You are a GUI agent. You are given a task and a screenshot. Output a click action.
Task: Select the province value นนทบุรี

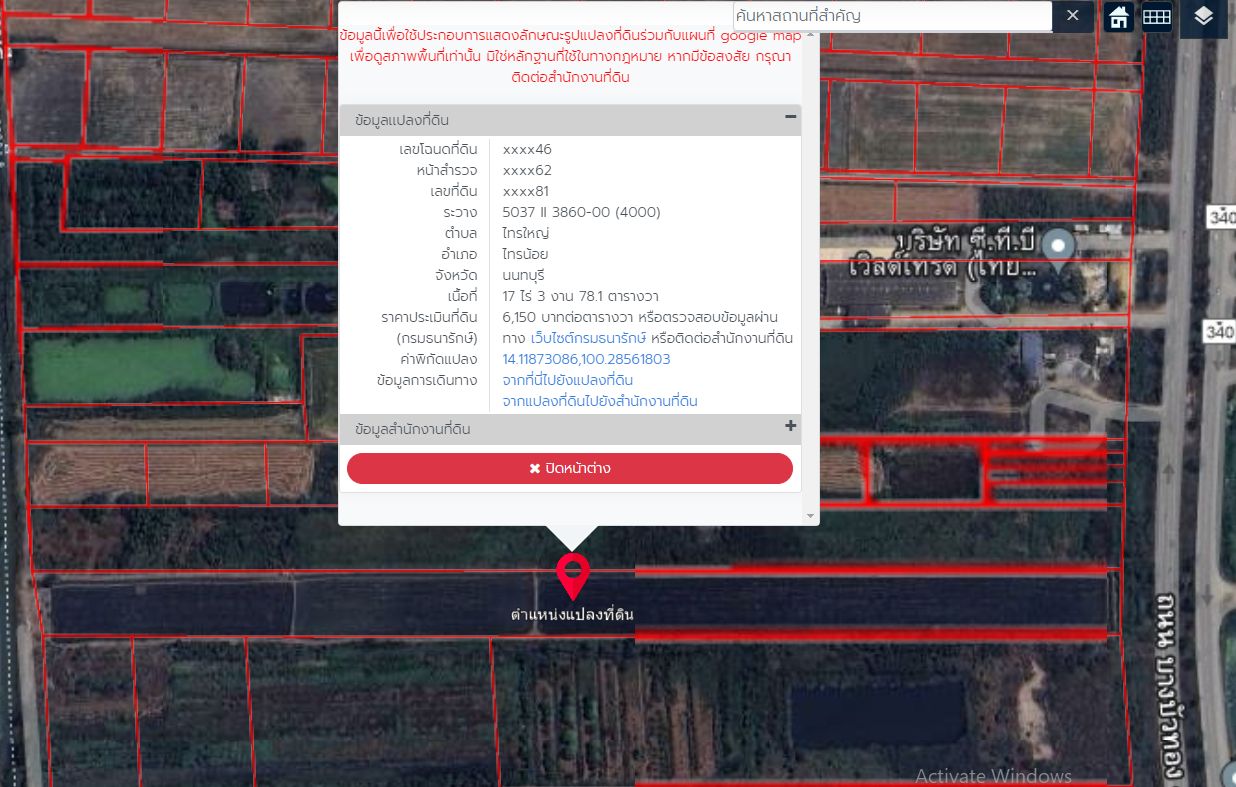[x=524, y=275]
